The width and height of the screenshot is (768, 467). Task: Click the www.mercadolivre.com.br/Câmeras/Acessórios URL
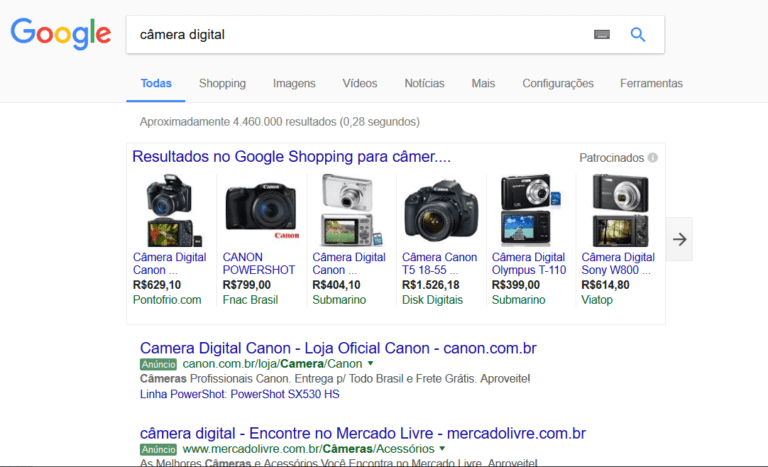pos(308,449)
